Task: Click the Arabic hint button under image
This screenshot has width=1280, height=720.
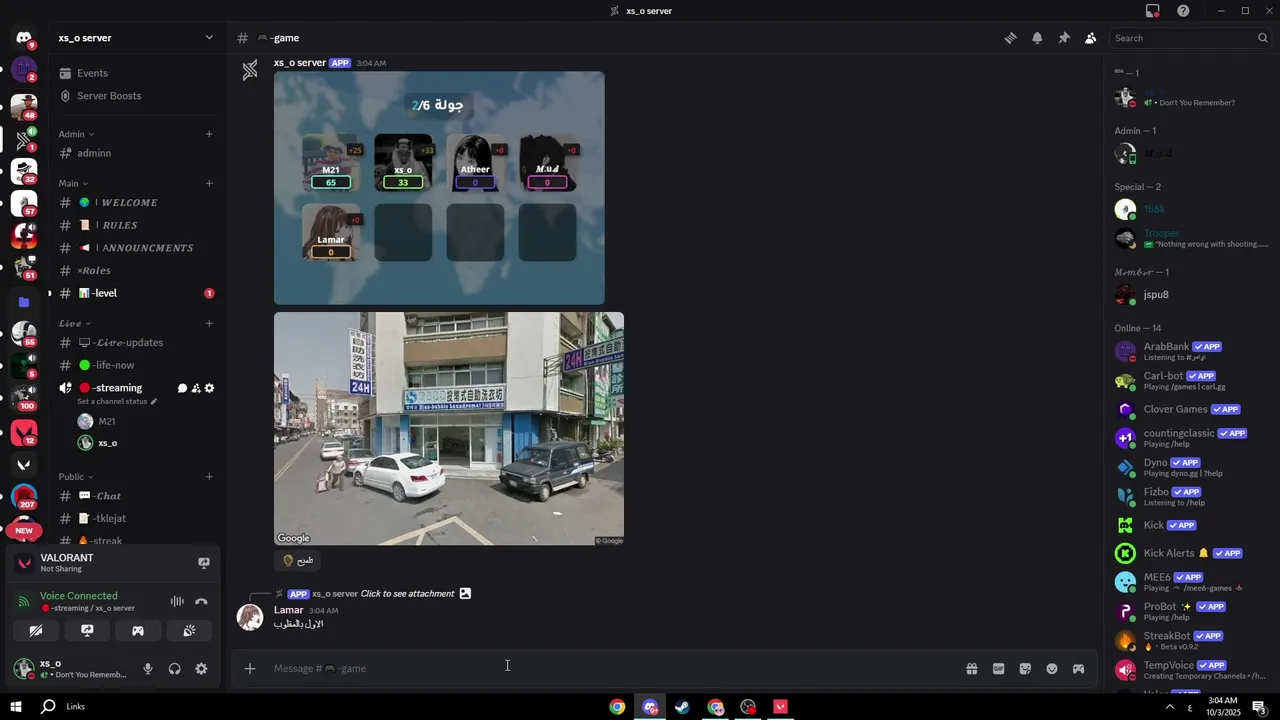Action: pos(298,561)
